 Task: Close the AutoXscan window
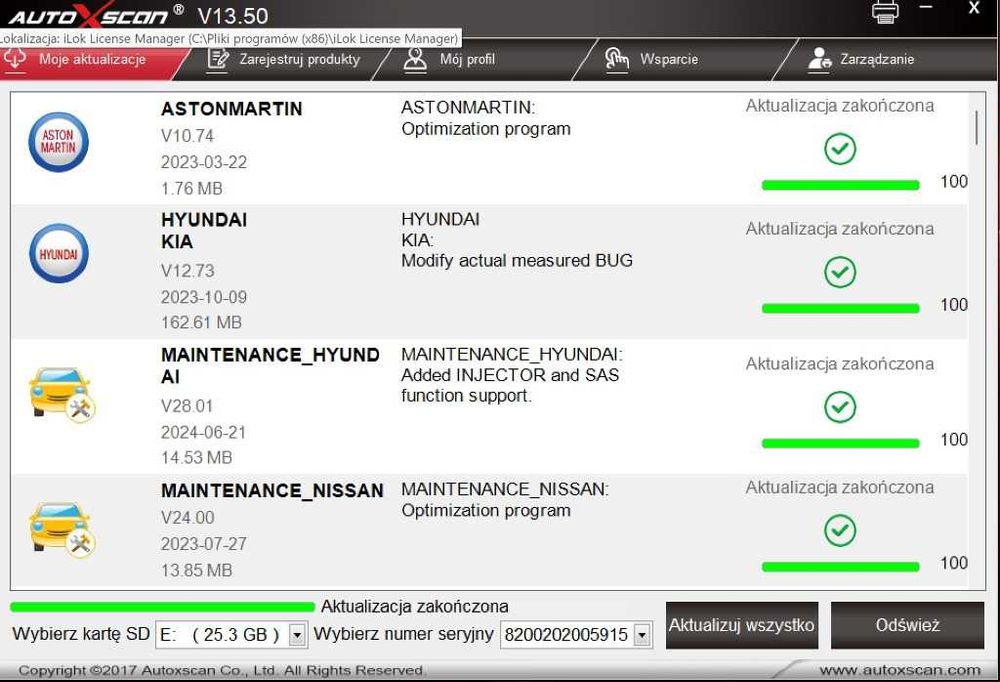tap(974, 8)
